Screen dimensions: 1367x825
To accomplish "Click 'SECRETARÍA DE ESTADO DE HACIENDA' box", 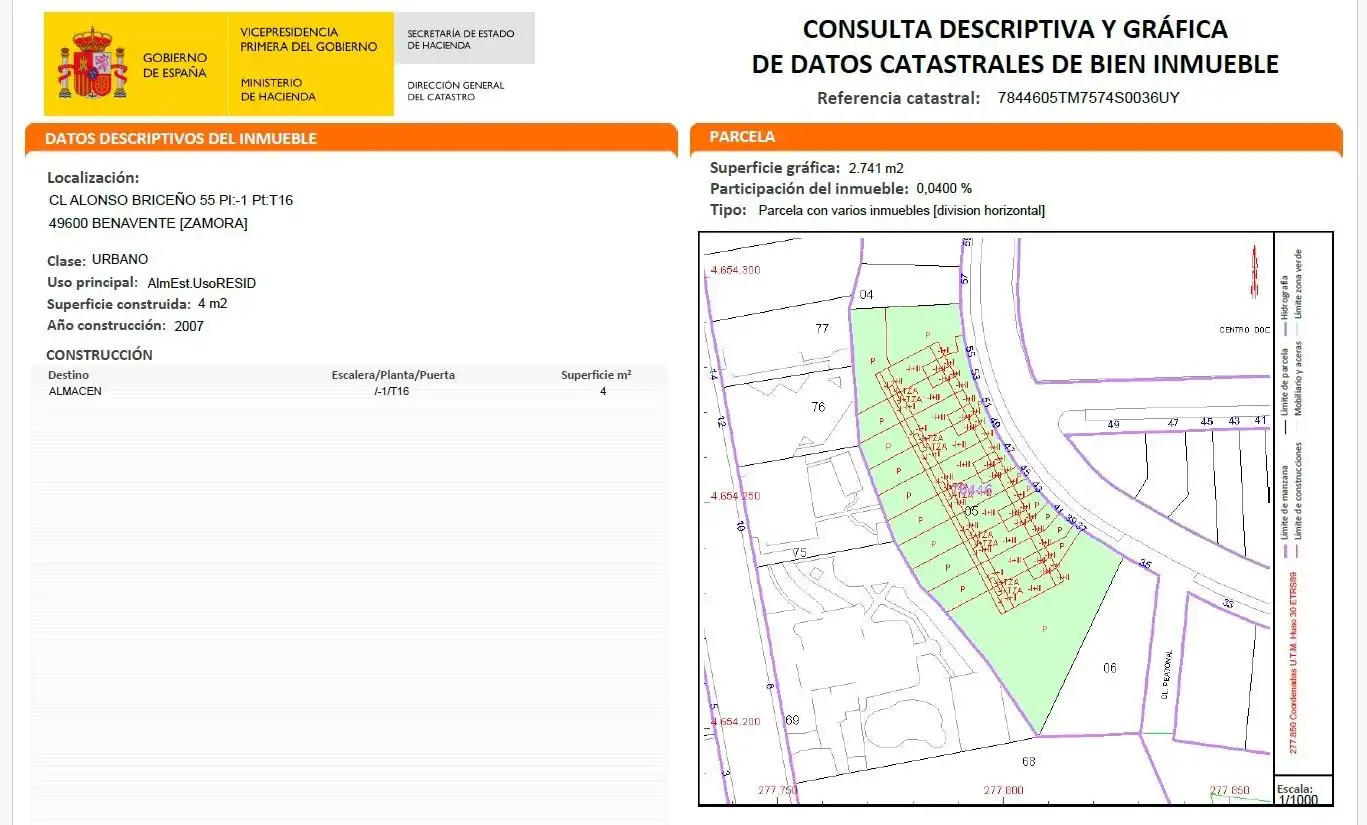I will pos(465,38).
